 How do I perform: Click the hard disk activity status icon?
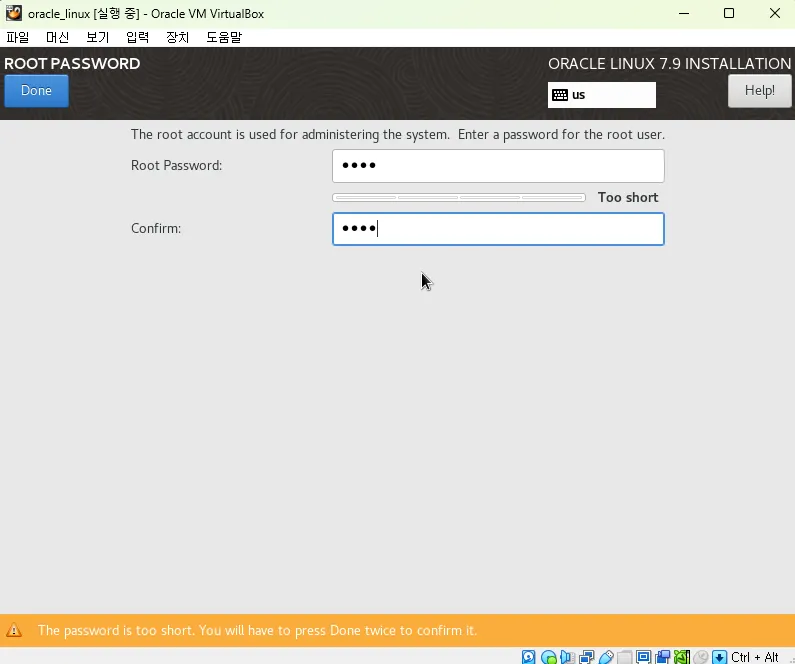coord(528,657)
